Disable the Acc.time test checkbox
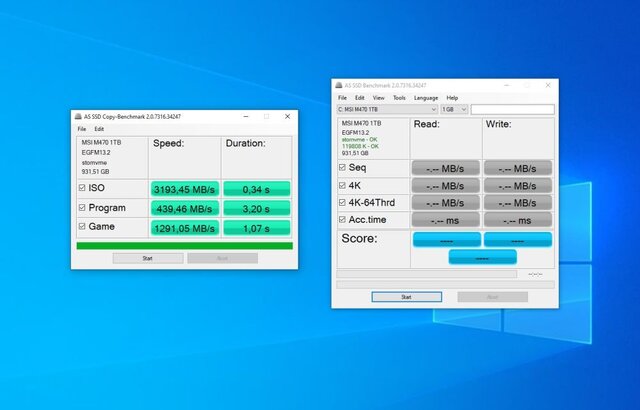Screen dimensions: 640x410 (x=341, y=220)
